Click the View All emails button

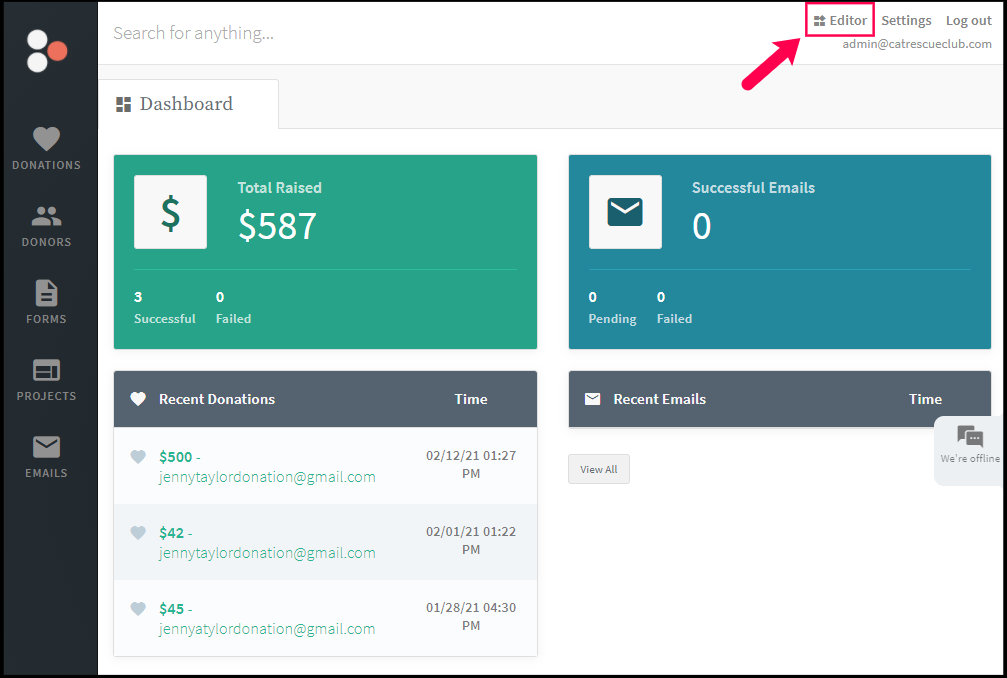tap(598, 469)
